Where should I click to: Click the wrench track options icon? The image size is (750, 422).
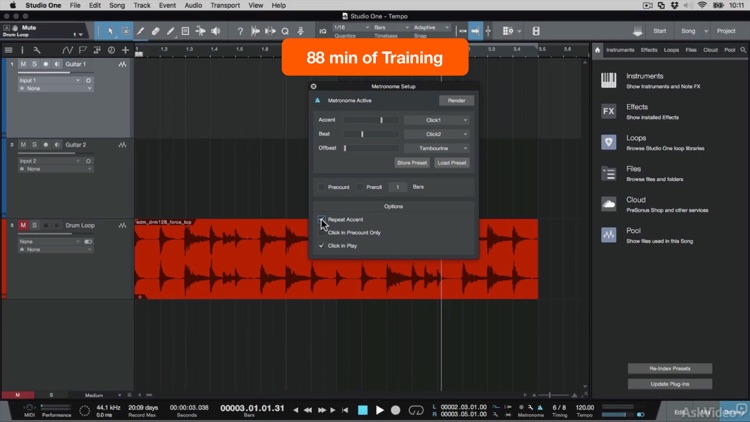37,50
